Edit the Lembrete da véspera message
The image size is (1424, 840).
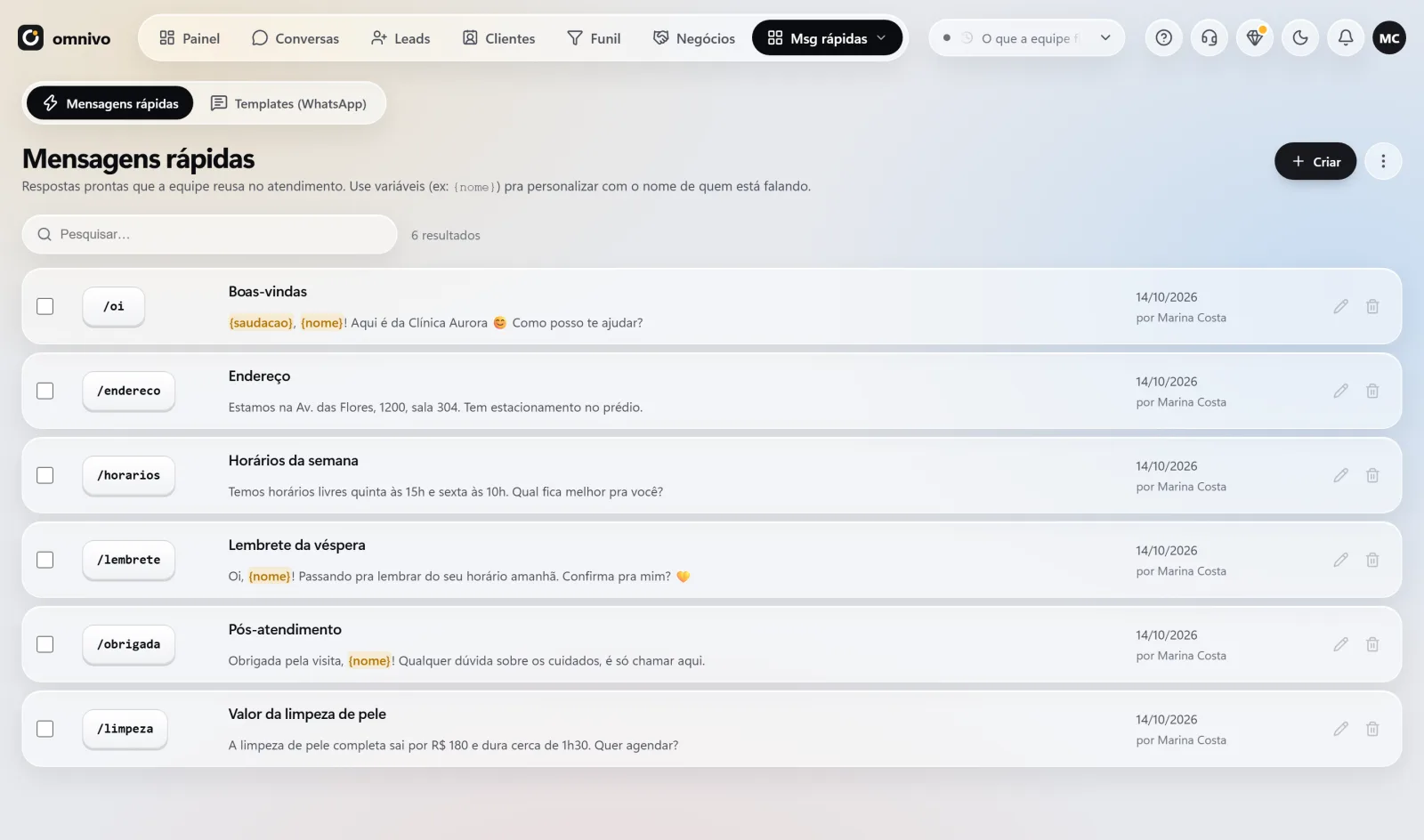1340,560
